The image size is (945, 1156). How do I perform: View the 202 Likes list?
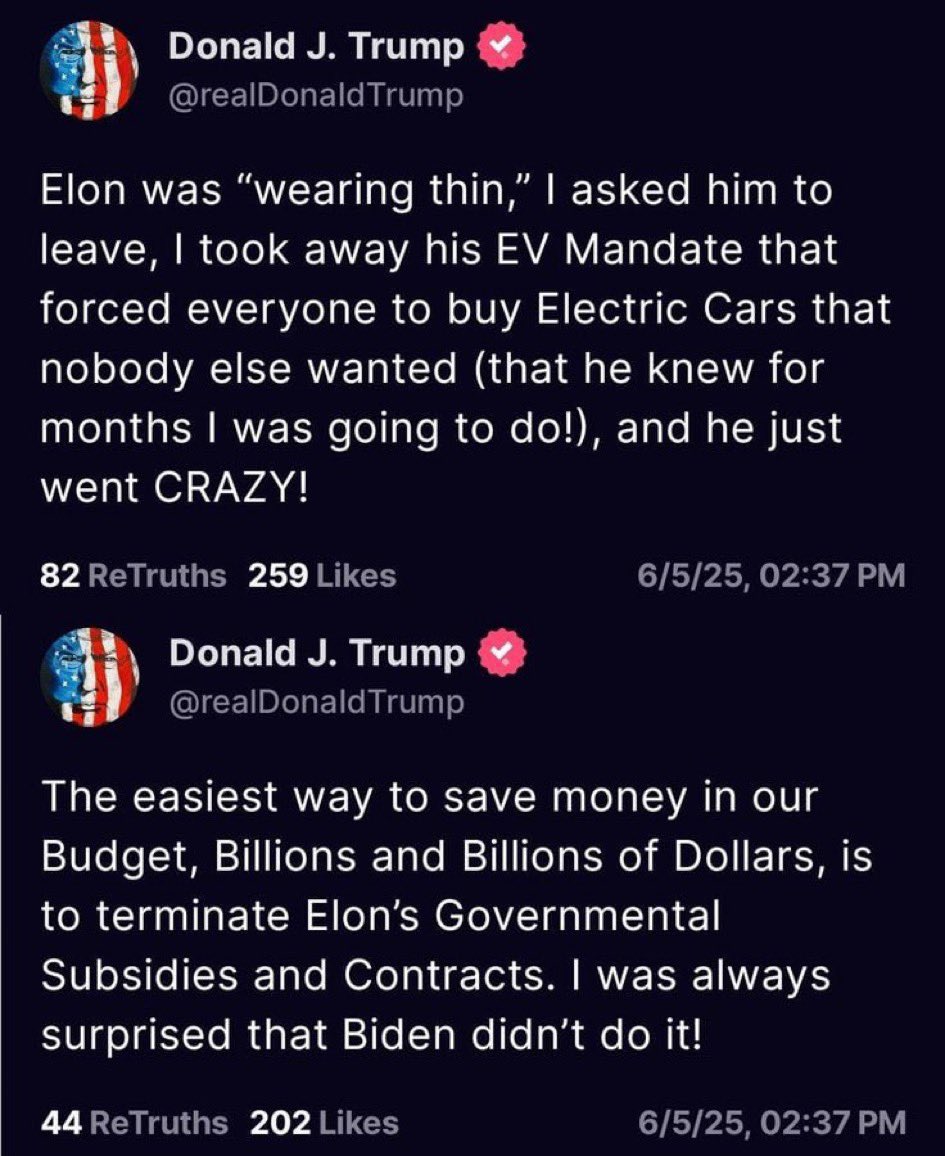[x=324, y=1123]
